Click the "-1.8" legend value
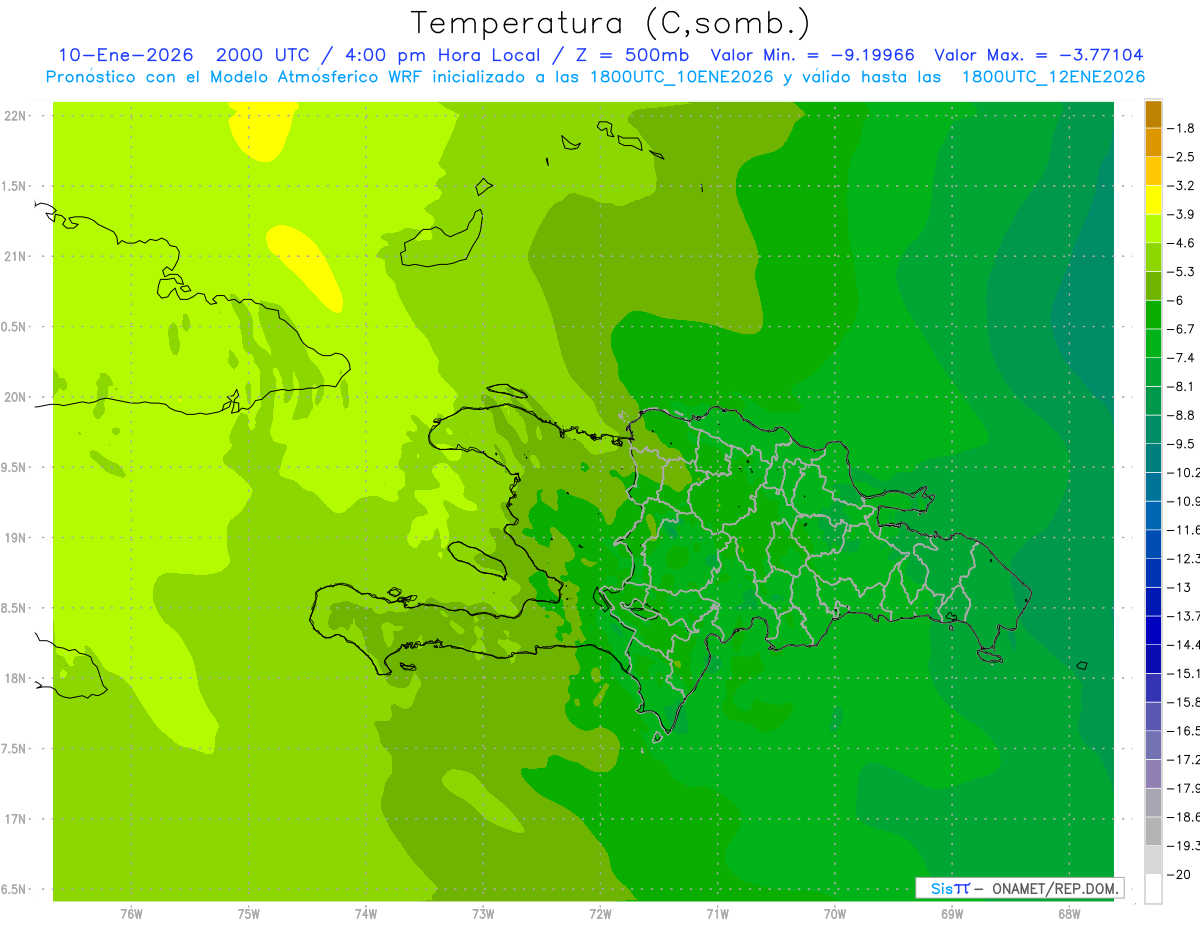The width and height of the screenshot is (1200, 927). point(1182,128)
